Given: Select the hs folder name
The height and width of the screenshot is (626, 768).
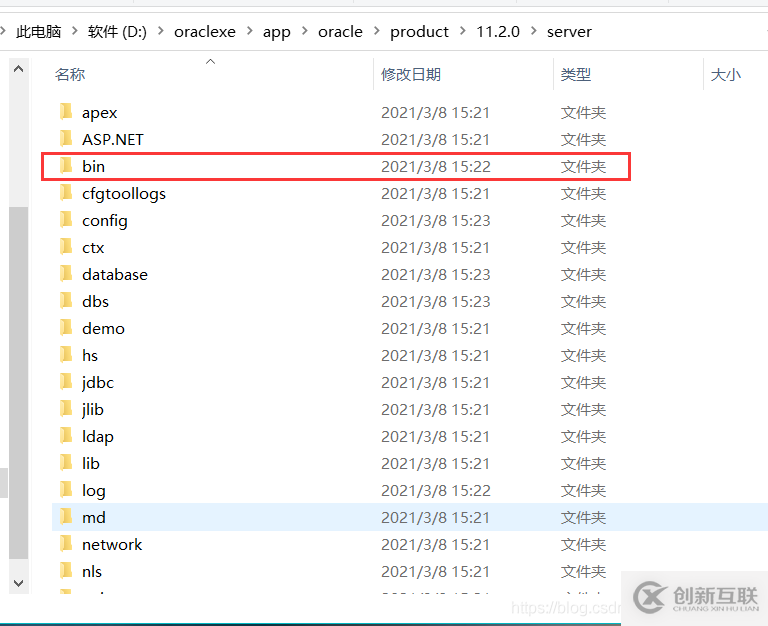Looking at the screenshot, I should (x=90, y=355).
